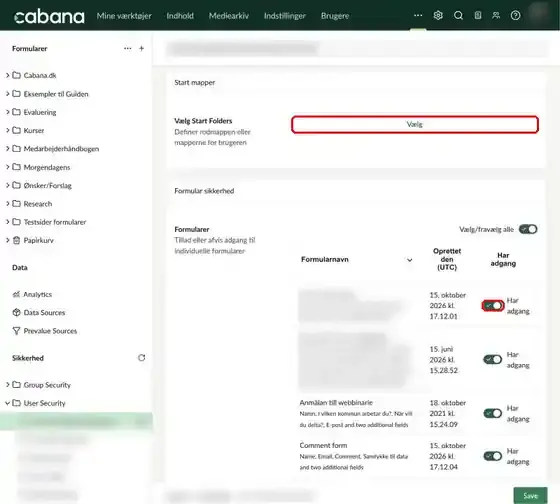Click the Har adgang column header
Viewport: 560px width, 504px height.
pos(503,259)
